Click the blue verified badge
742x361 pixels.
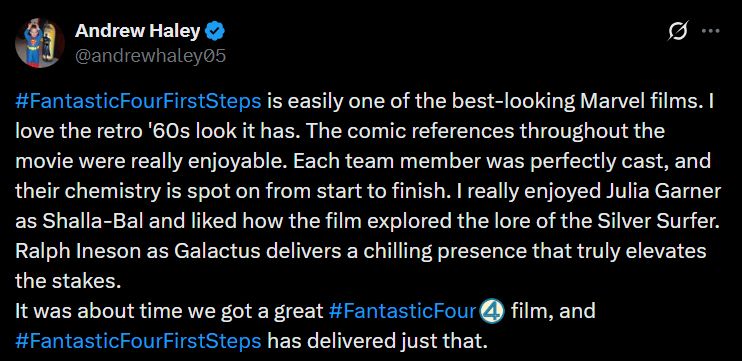point(216,32)
